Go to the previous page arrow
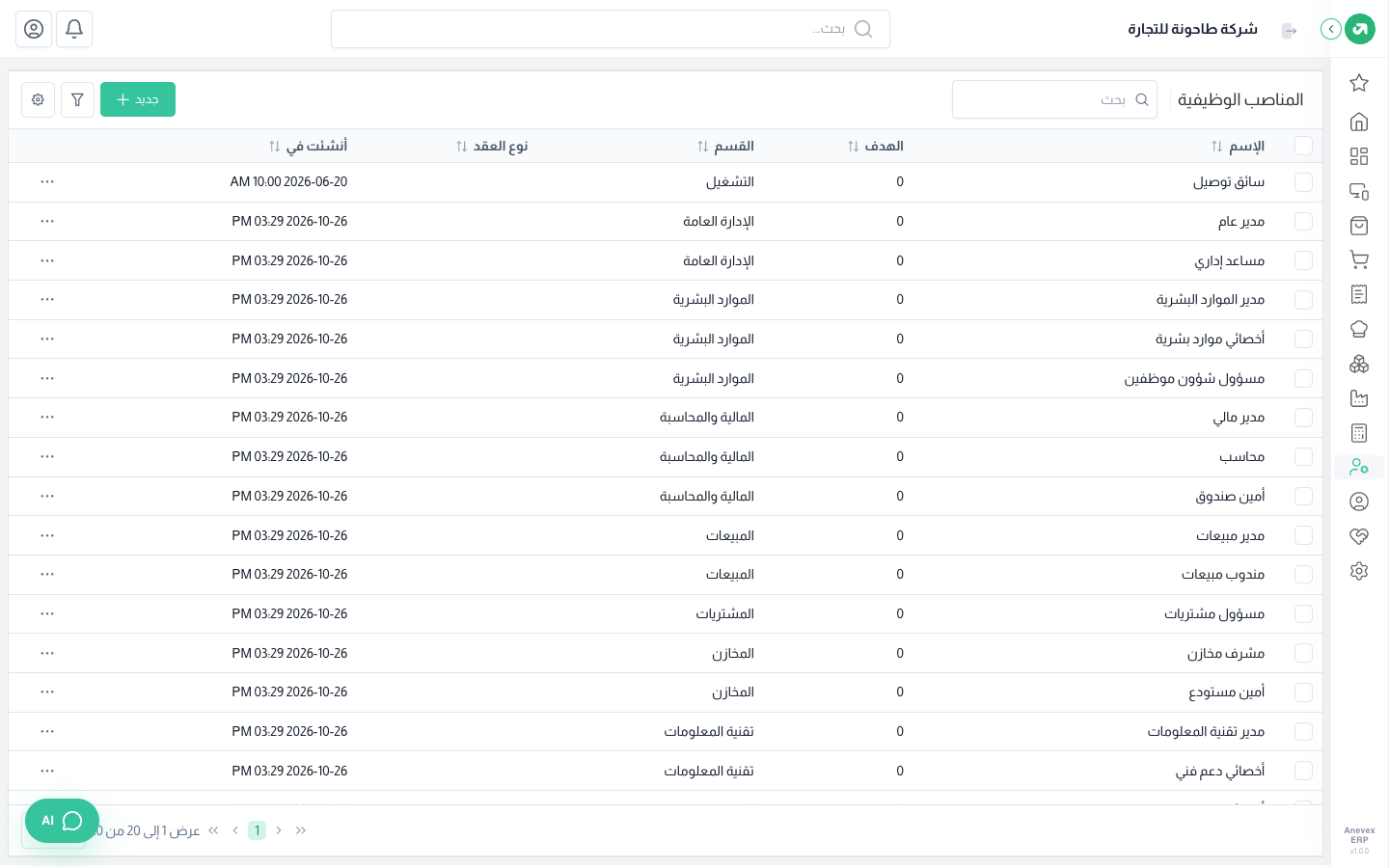1389x868 pixels. coord(279,830)
